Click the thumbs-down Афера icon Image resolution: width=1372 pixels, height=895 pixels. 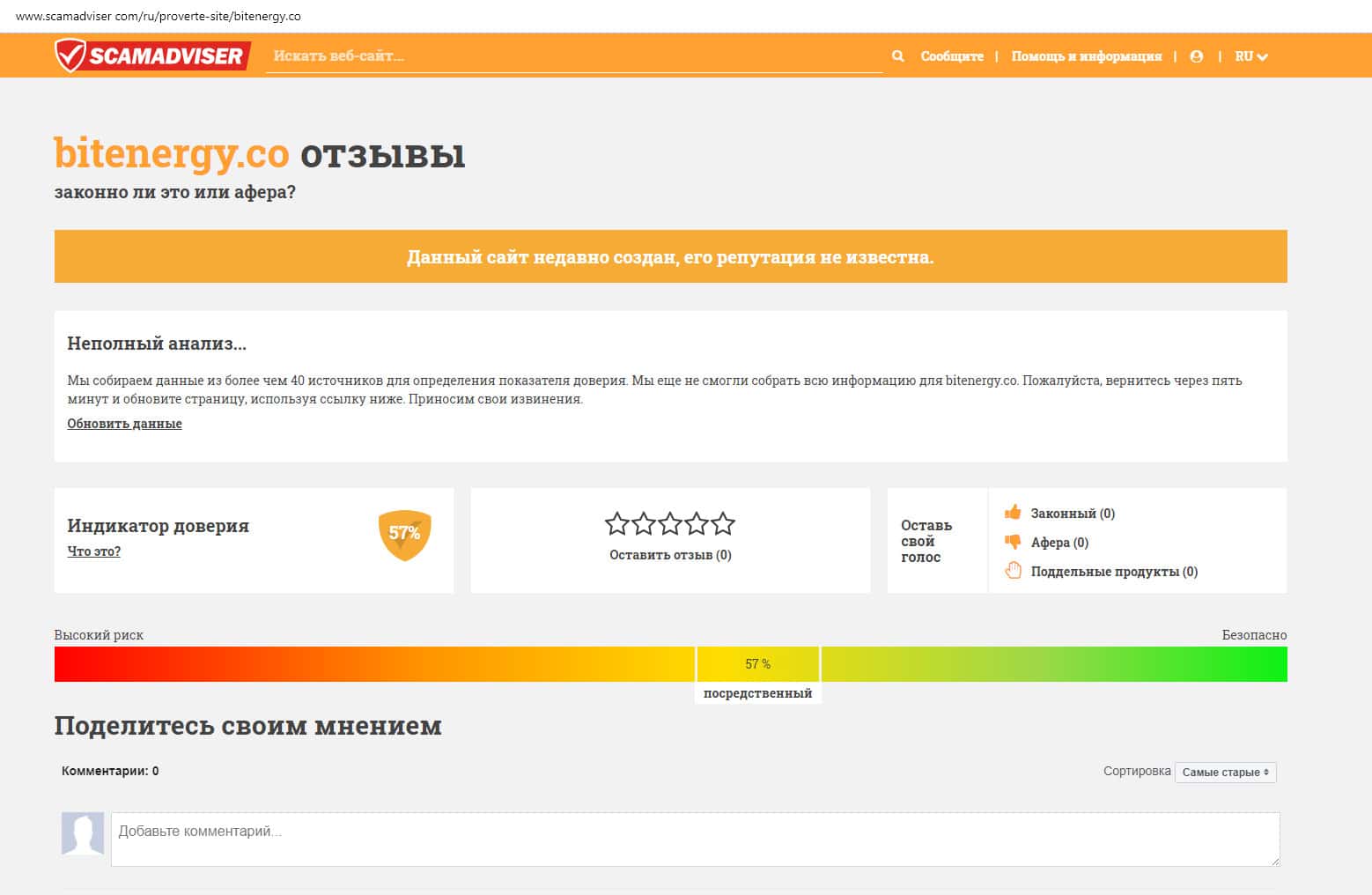(x=1013, y=542)
